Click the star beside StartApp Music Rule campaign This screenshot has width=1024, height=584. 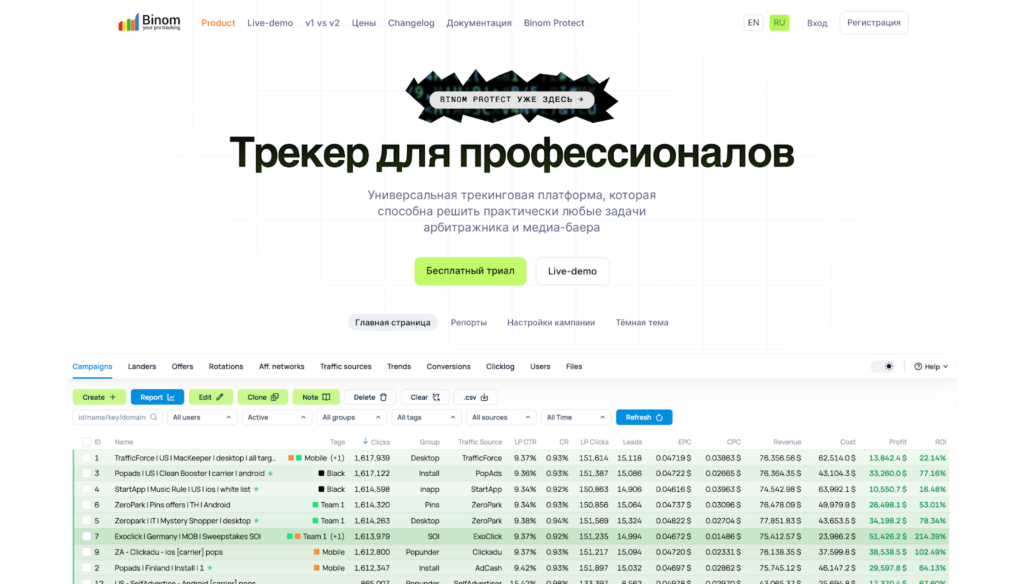257,489
